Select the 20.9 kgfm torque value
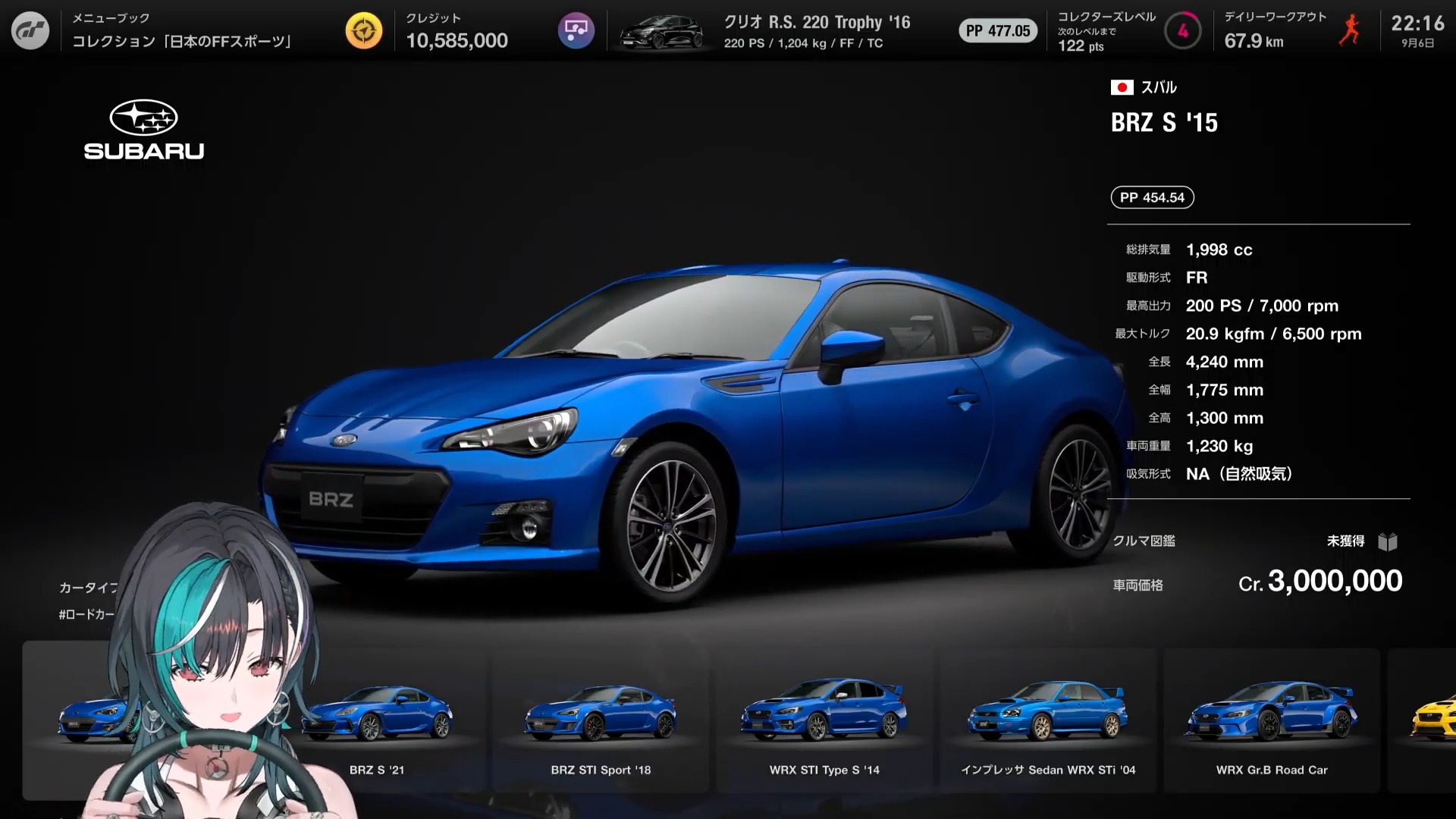Screen dimensions: 1456x819 [x=1274, y=334]
